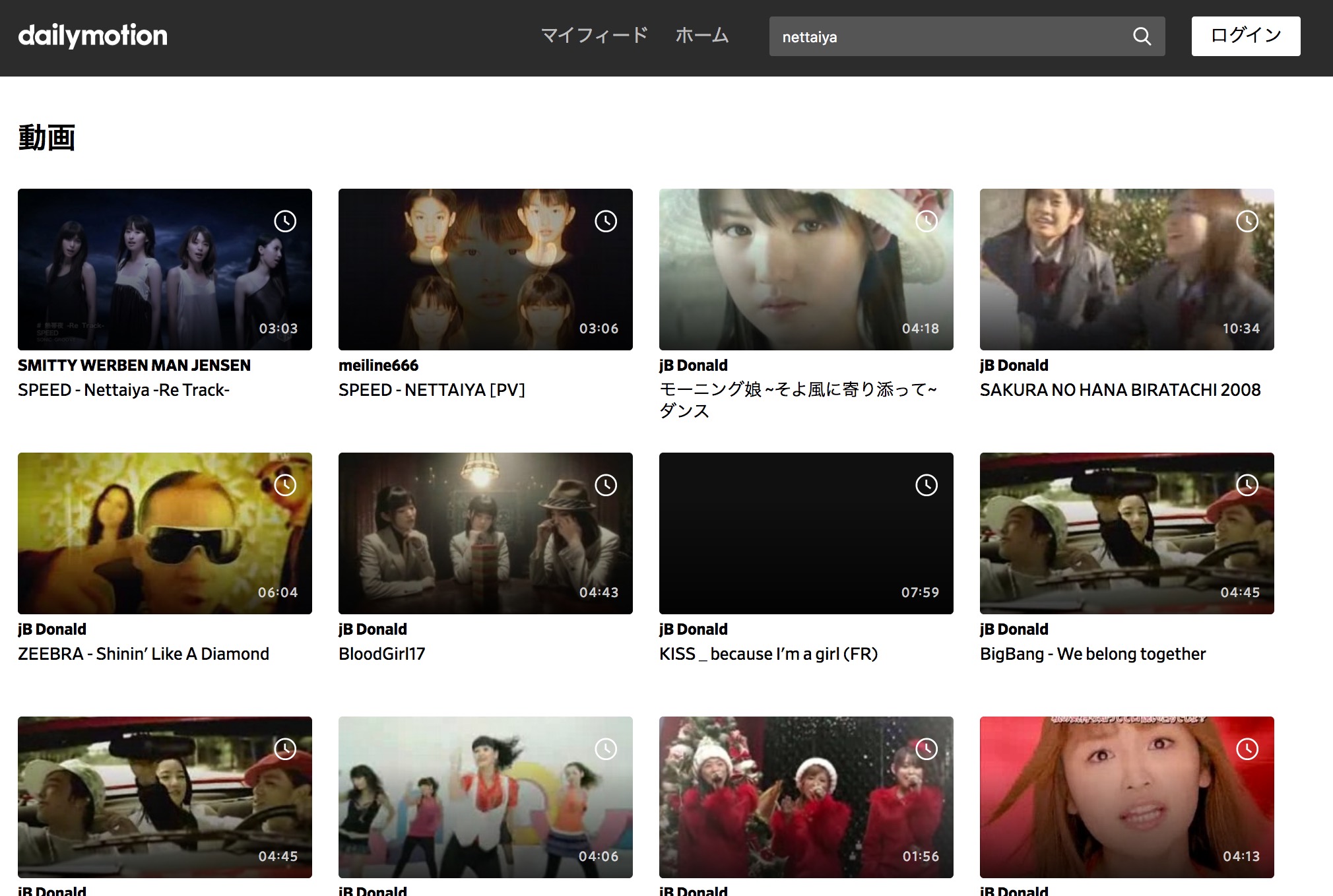Screen dimensions: 1333x896
Task: Click the ログイン button
Action: pyautogui.click(x=1246, y=36)
